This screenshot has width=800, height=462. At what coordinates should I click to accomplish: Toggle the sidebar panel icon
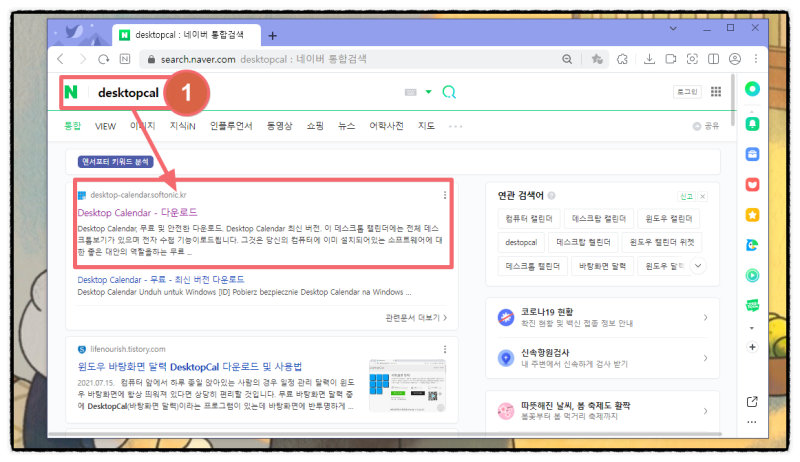coord(713,59)
